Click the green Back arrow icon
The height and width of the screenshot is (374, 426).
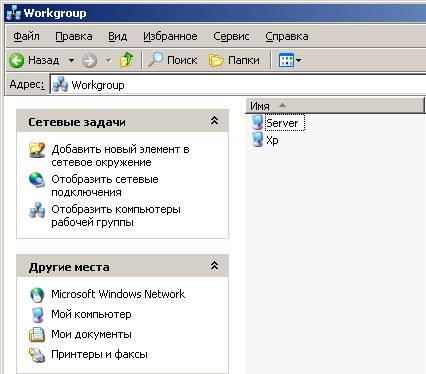16,61
